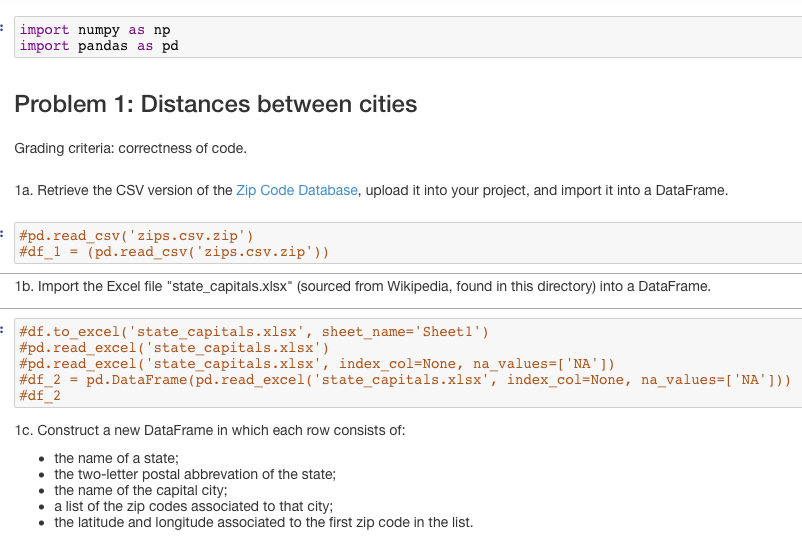Click the line 'import pandas as pd'
This screenshot has height=552, width=802.
coord(99,46)
